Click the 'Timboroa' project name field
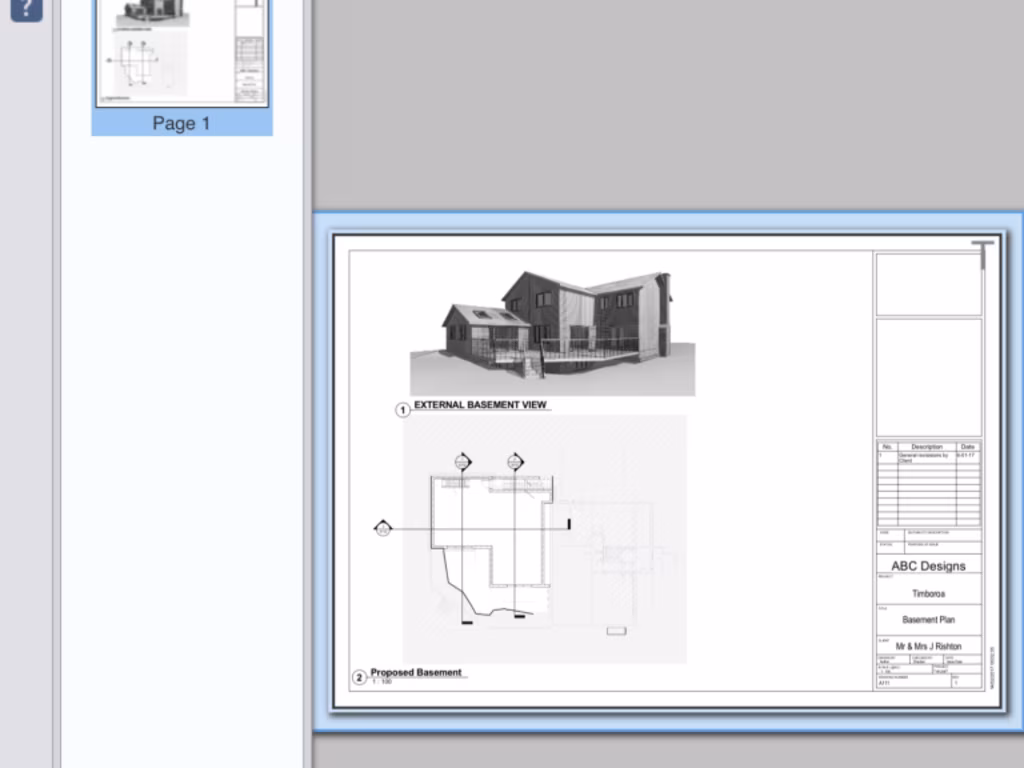Viewport: 1024px width, 768px height. (x=928, y=593)
